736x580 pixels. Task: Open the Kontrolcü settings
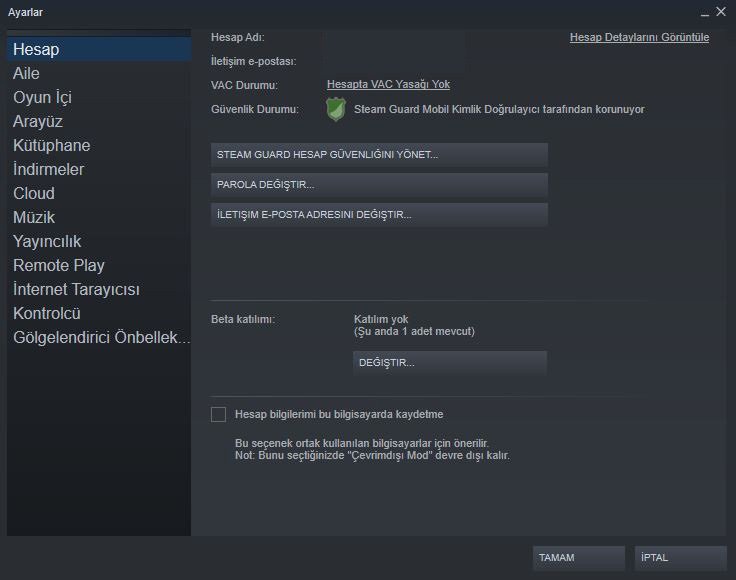pos(46,313)
